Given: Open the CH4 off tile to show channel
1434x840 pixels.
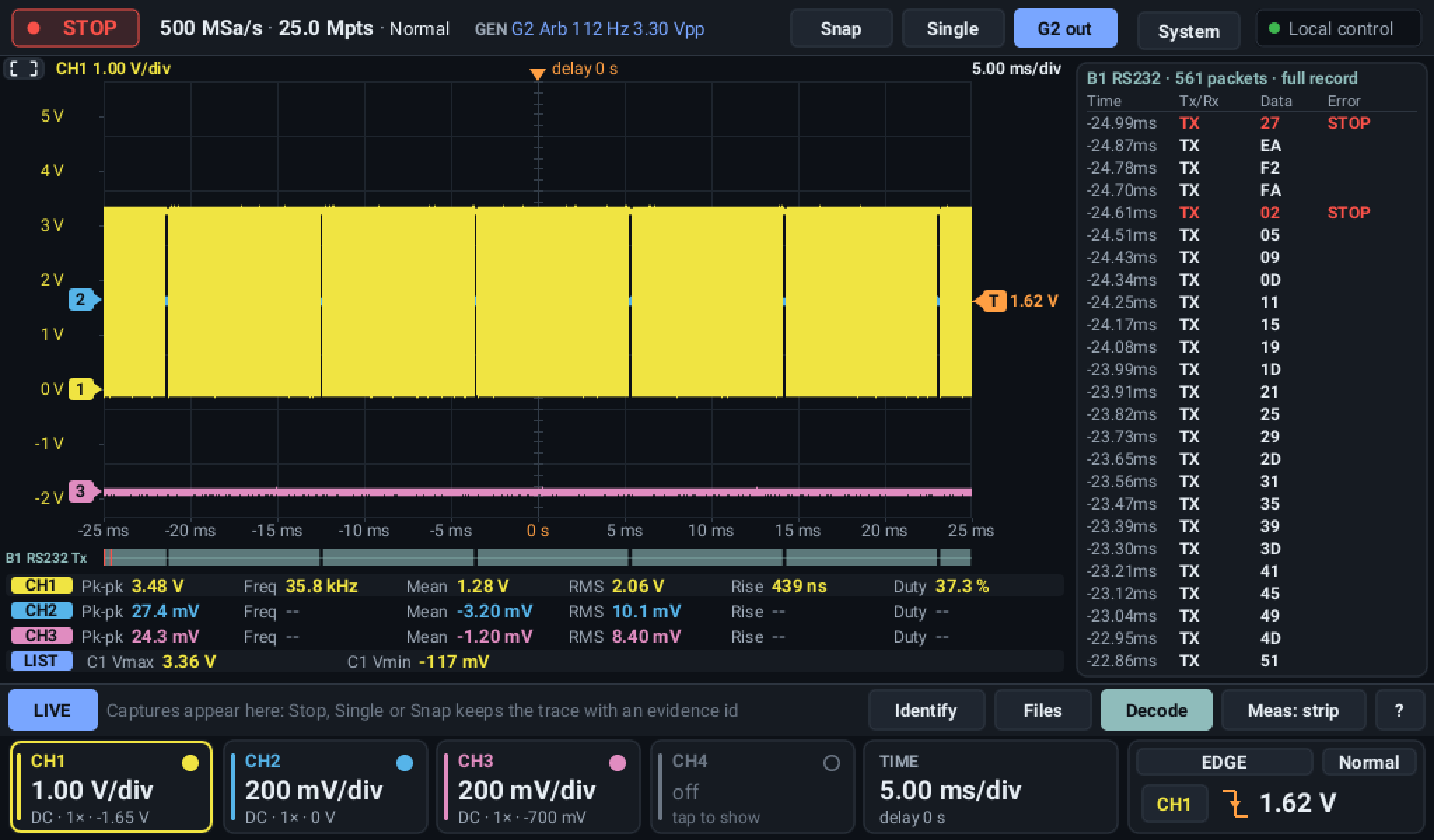Looking at the screenshot, I should point(752,787).
